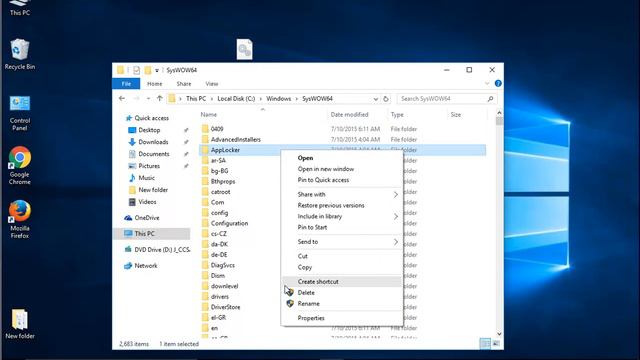Select Documents in the navigation pane
The height and width of the screenshot is (360, 640).
pyautogui.click(x=149, y=154)
